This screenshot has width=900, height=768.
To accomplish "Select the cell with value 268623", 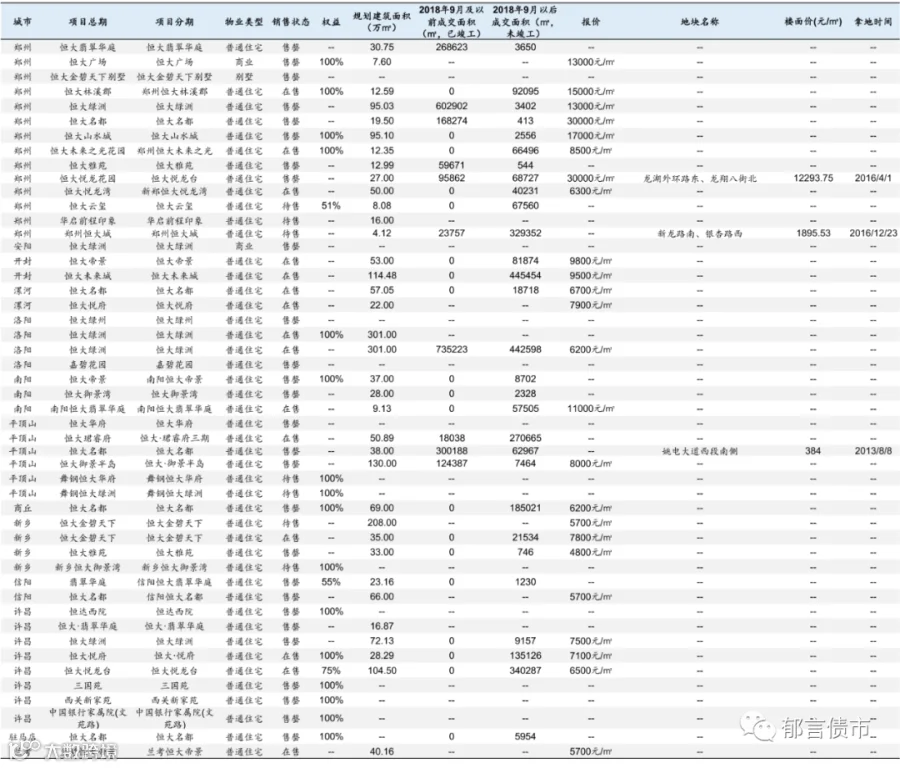I will 452,47.
